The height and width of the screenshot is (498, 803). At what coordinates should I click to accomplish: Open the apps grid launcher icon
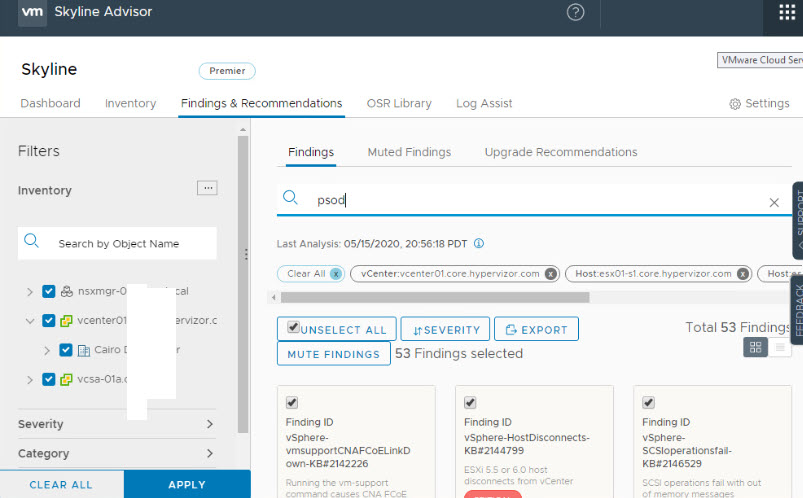click(787, 12)
